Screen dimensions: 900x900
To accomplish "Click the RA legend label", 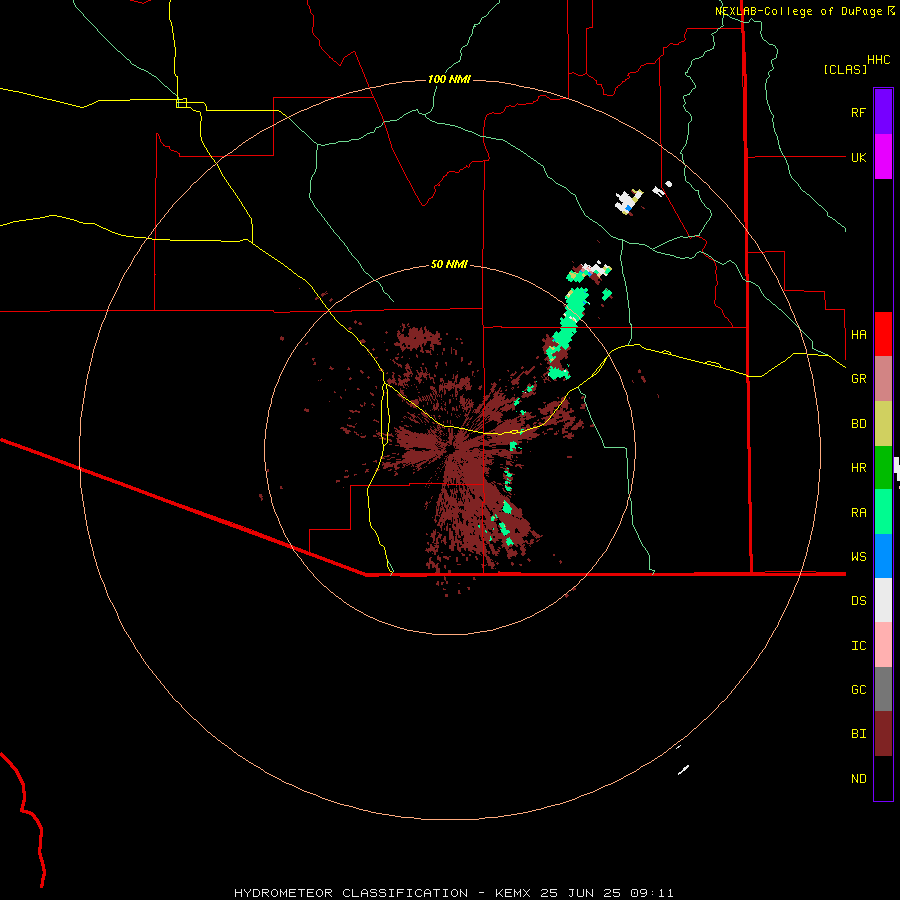I will [x=858, y=513].
